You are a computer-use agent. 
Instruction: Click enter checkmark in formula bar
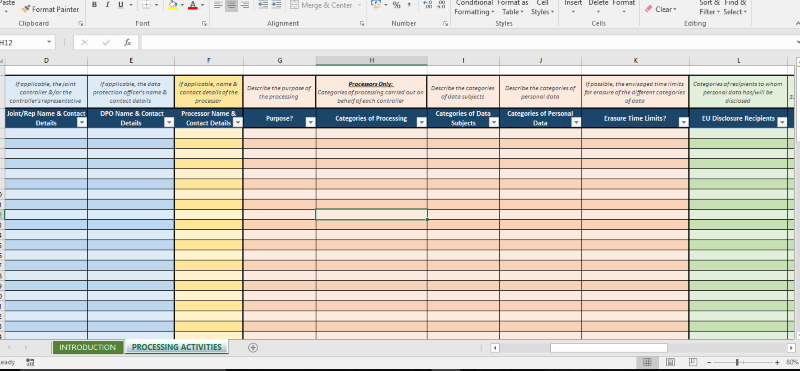coord(106,43)
